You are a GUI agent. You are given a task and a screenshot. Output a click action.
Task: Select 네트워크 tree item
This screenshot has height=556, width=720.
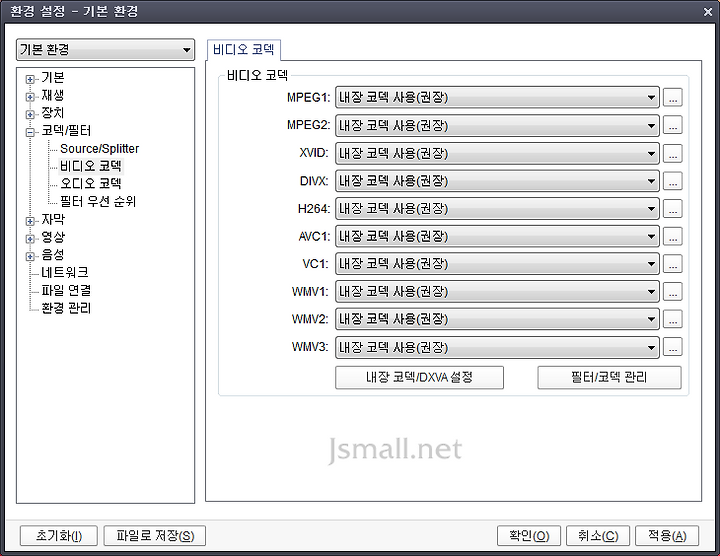[65, 272]
